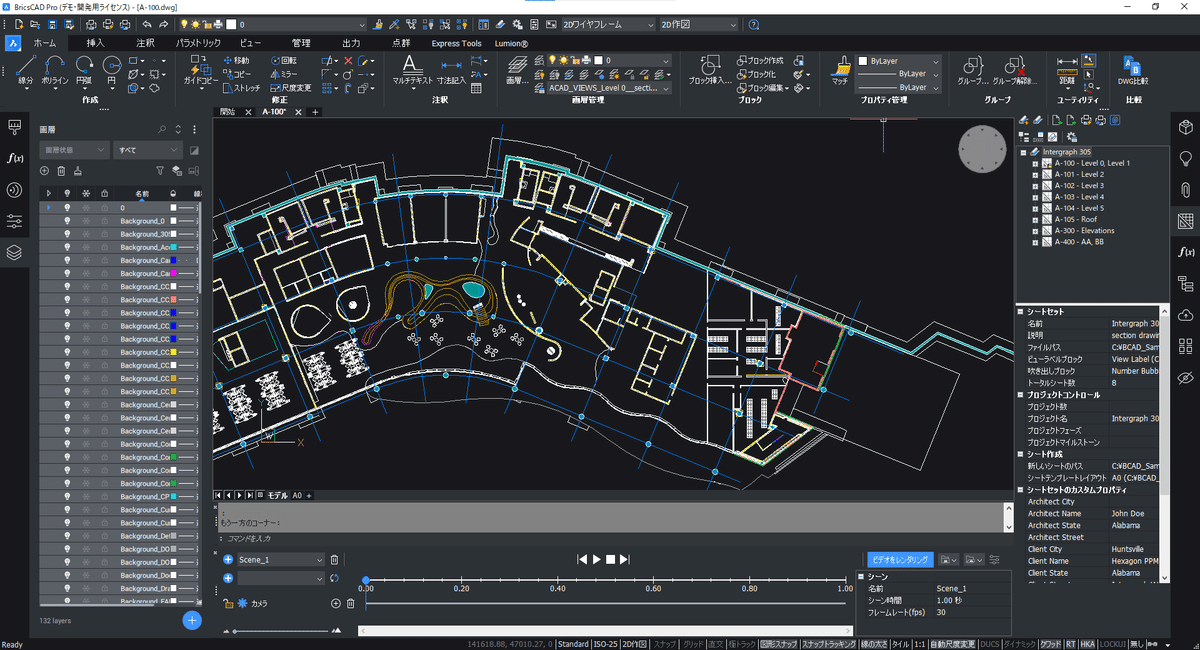Click the ビデオをレンダリング button

899,560
